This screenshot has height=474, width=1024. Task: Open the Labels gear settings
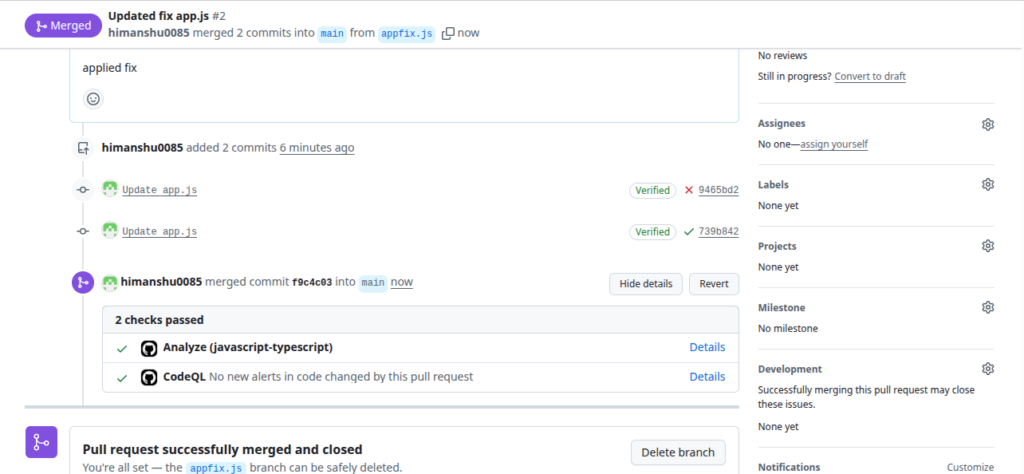coord(988,185)
